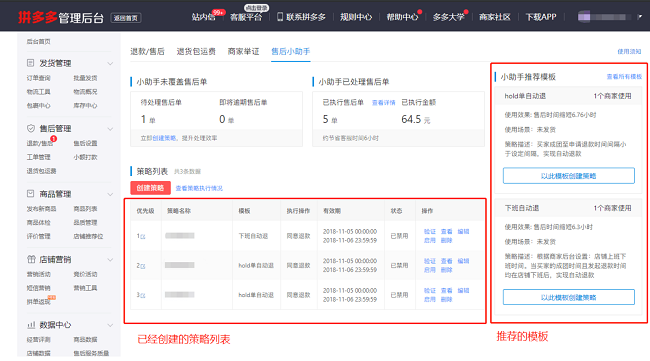Open 站内信 in the top navigation
The height and width of the screenshot is (361, 650).
point(203,17)
